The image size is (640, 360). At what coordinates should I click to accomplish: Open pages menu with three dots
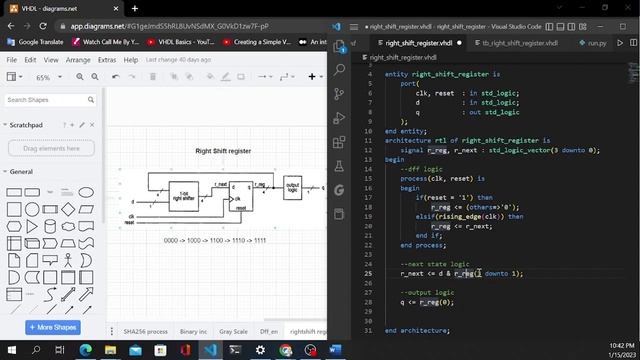coord(111,331)
